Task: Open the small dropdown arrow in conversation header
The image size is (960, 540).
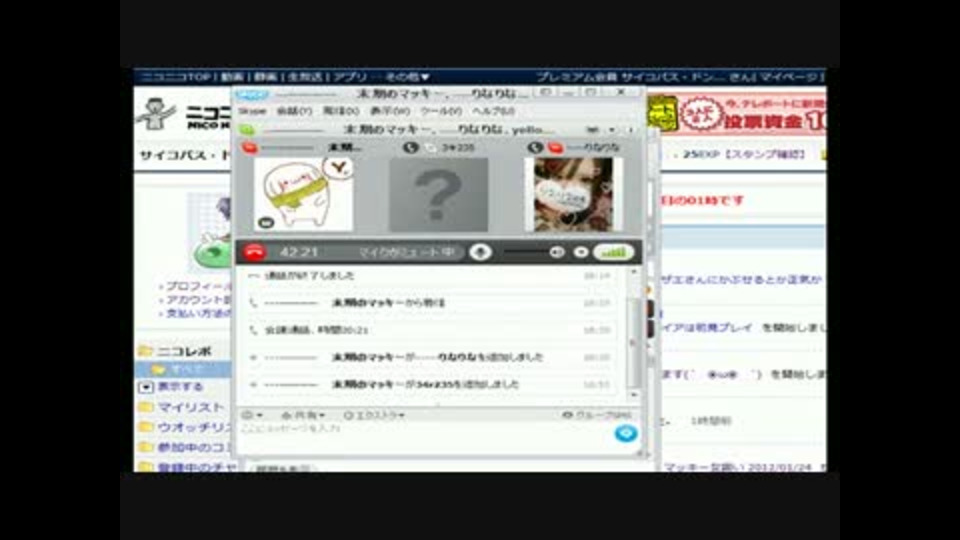Action: (611, 130)
